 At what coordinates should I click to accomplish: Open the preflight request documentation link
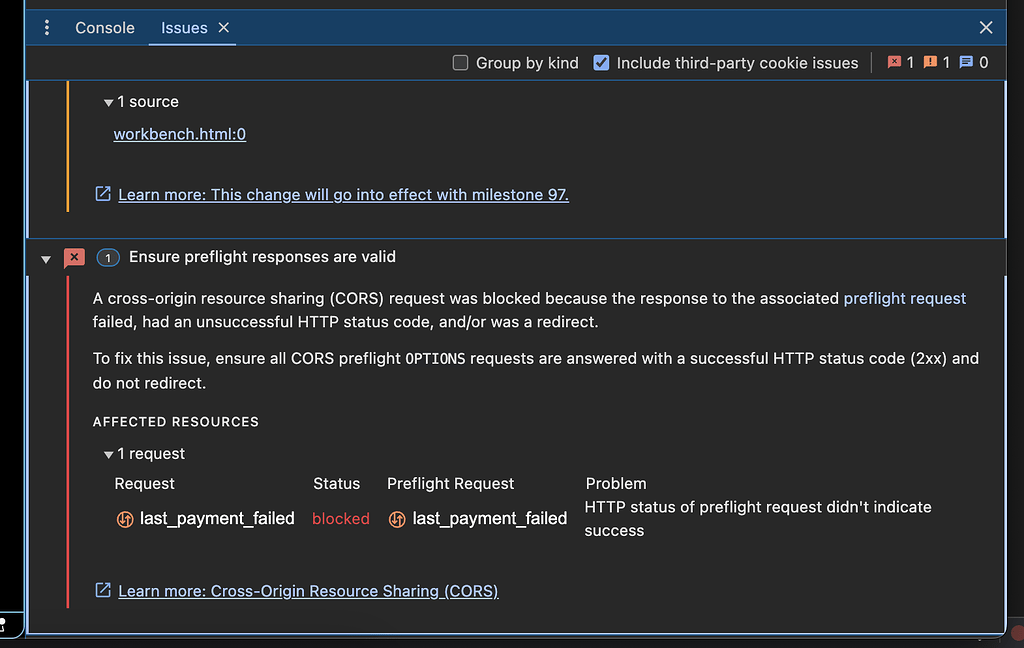pos(904,298)
